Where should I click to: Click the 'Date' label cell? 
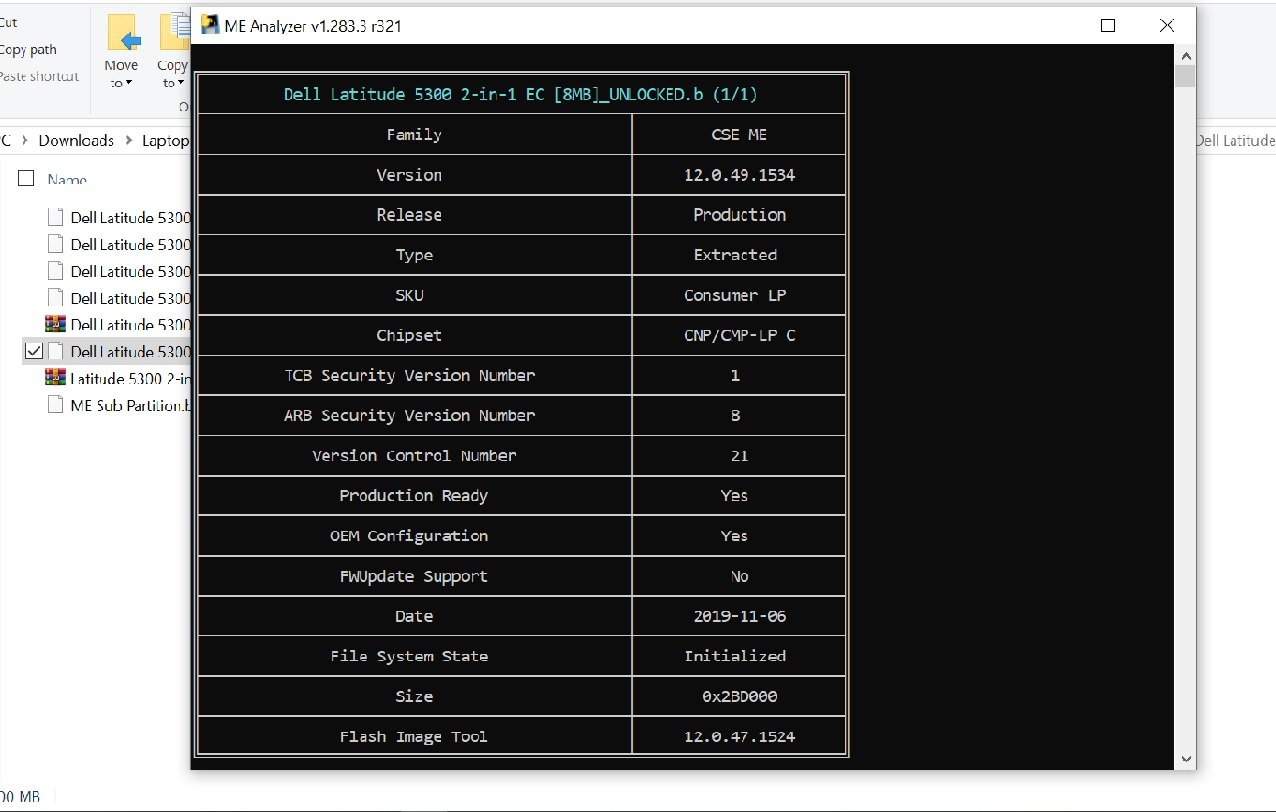[x=414, y=616]
